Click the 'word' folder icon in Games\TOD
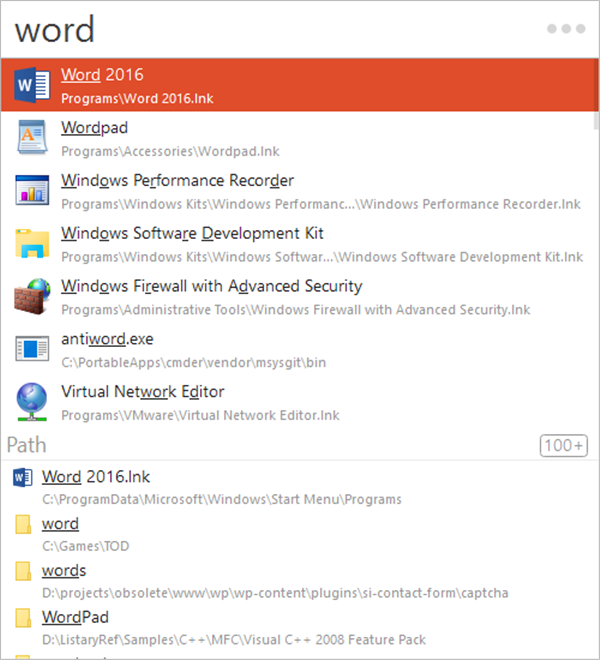Screen dimensions: 600x660 22,524
